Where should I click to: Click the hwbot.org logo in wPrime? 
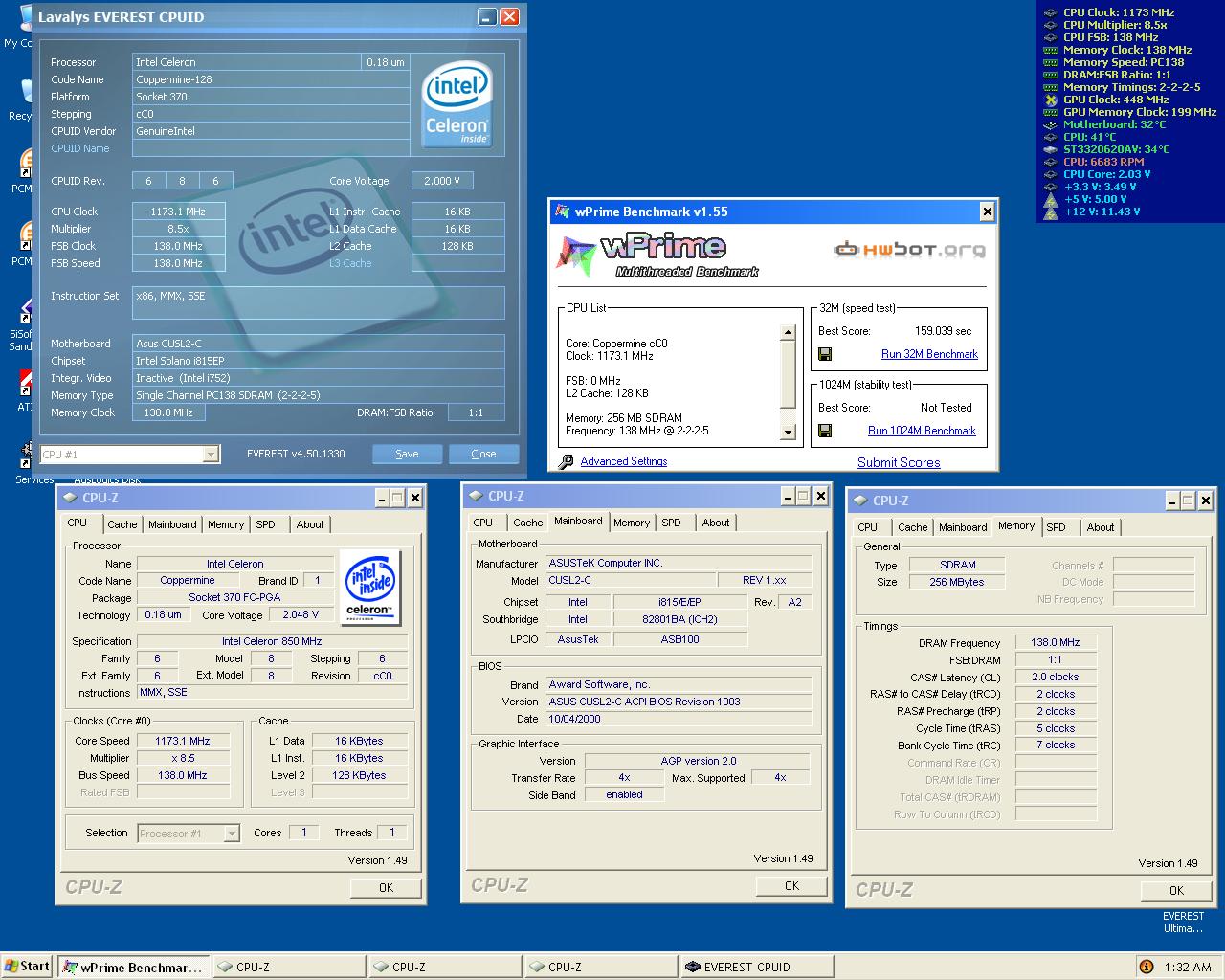tap(909, 250)
